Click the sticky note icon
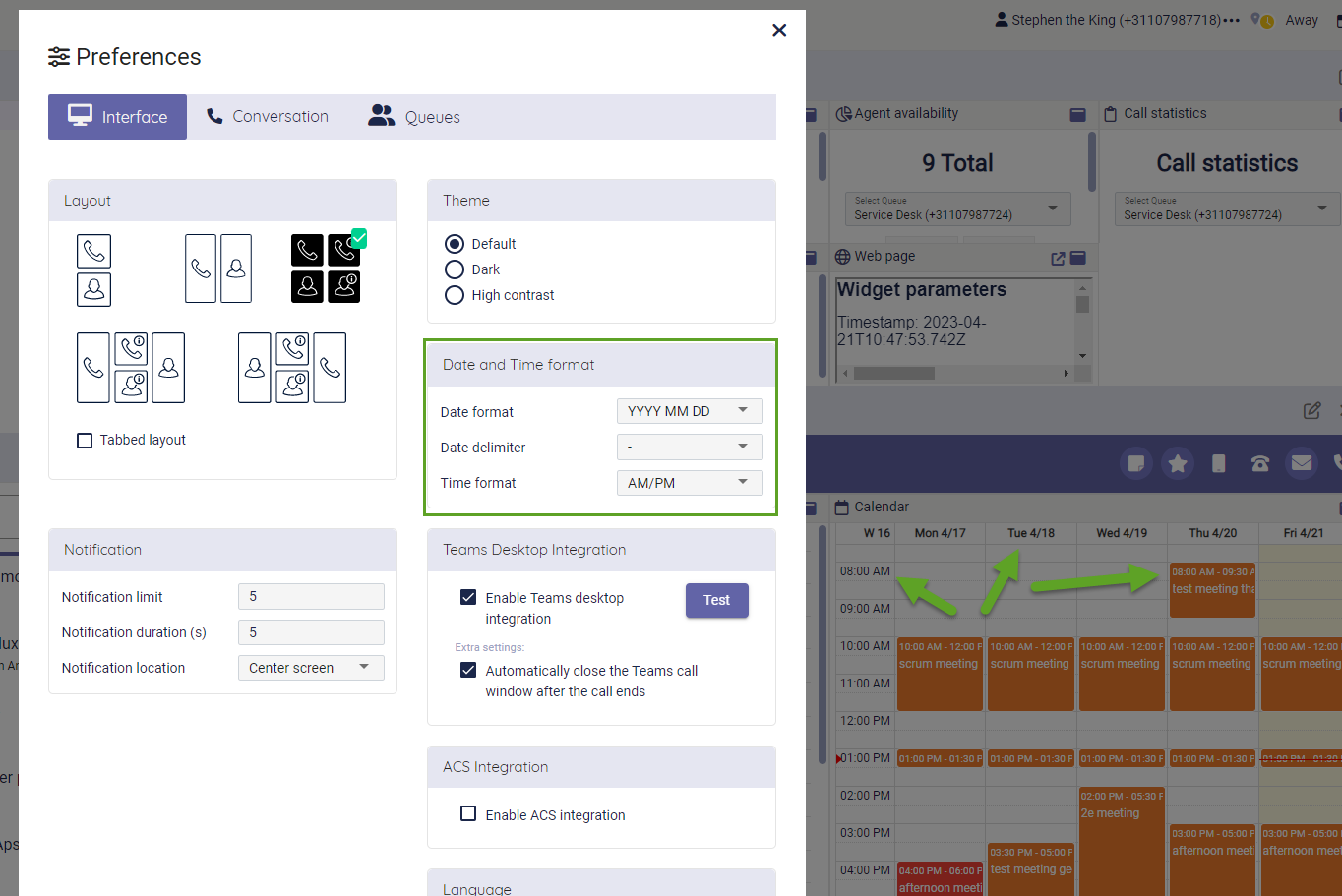1342x896 pixels. tap(1135, 464)
